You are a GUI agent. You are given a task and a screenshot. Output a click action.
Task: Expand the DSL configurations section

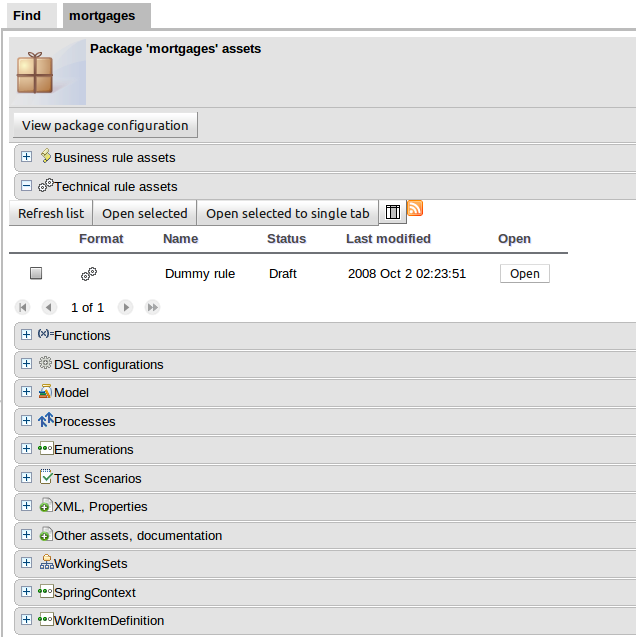tap(27, 364)
